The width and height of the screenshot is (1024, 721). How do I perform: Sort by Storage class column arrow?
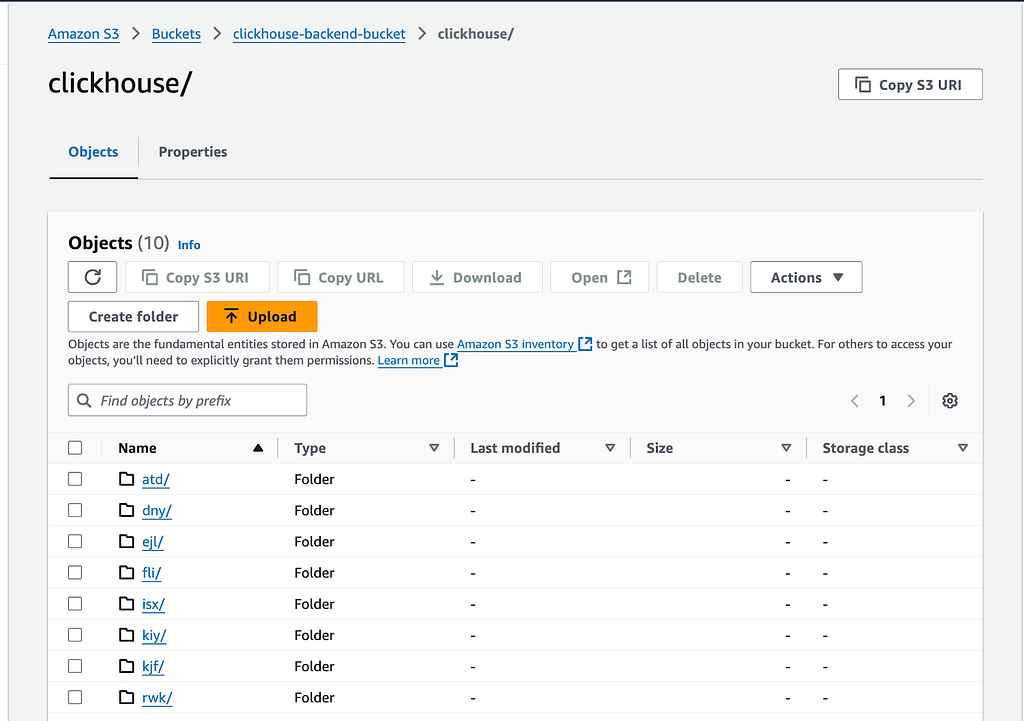(x=963, y=448)
